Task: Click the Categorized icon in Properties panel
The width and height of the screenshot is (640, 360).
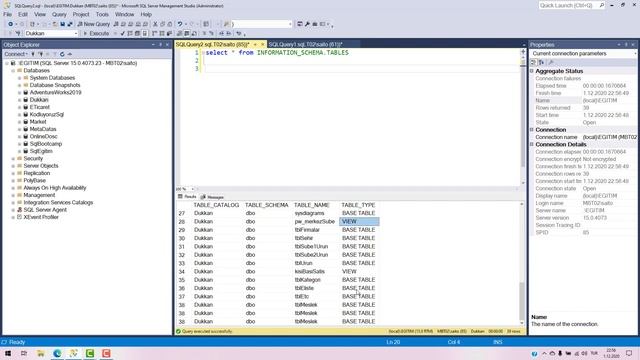Action: tap(533, 62)
